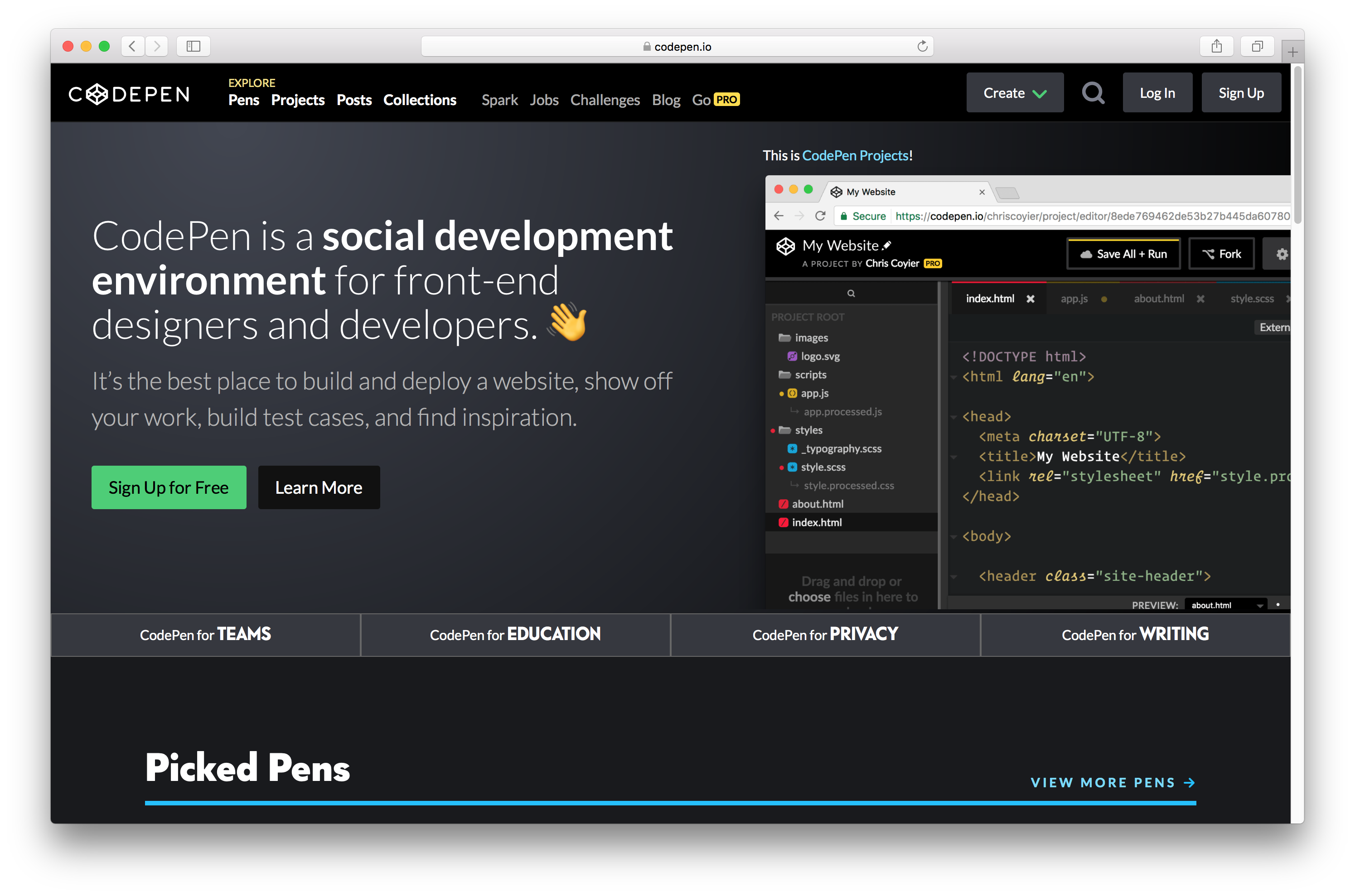1355x896 pixels.
Task: Follow the View More Pens link
Action: click(1113, 783)
